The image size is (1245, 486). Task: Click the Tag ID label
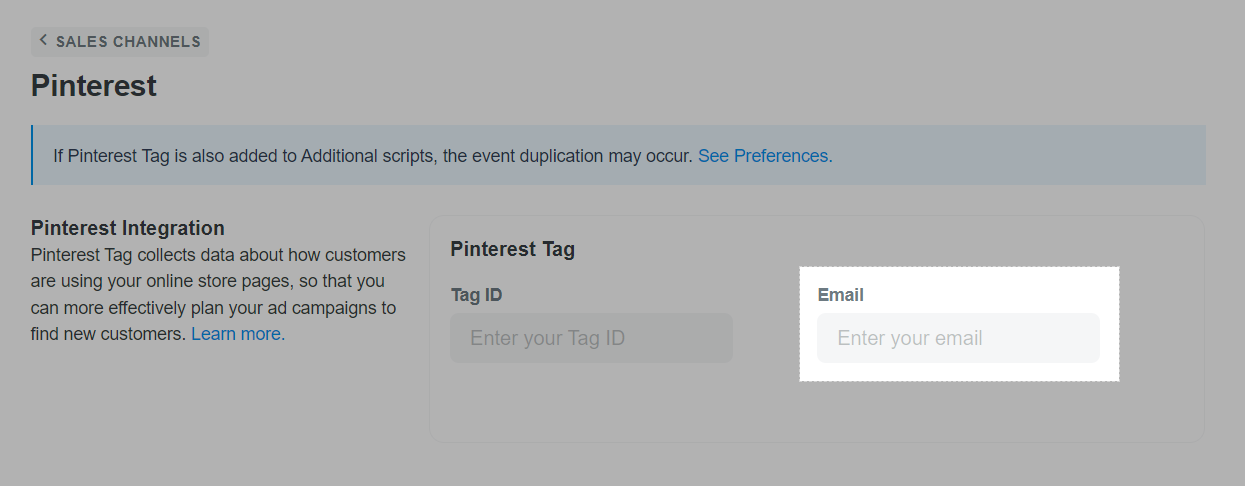click(x=476, y=295)
